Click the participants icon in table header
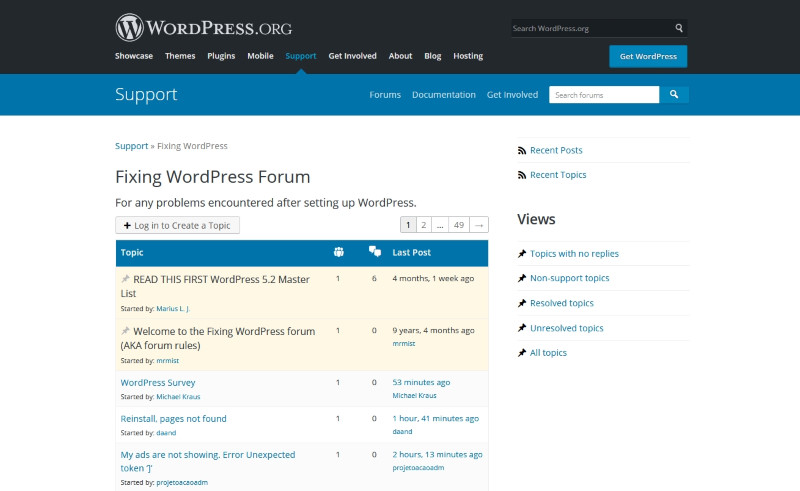This screenshot has width=800, height=491. click(338, 252)
